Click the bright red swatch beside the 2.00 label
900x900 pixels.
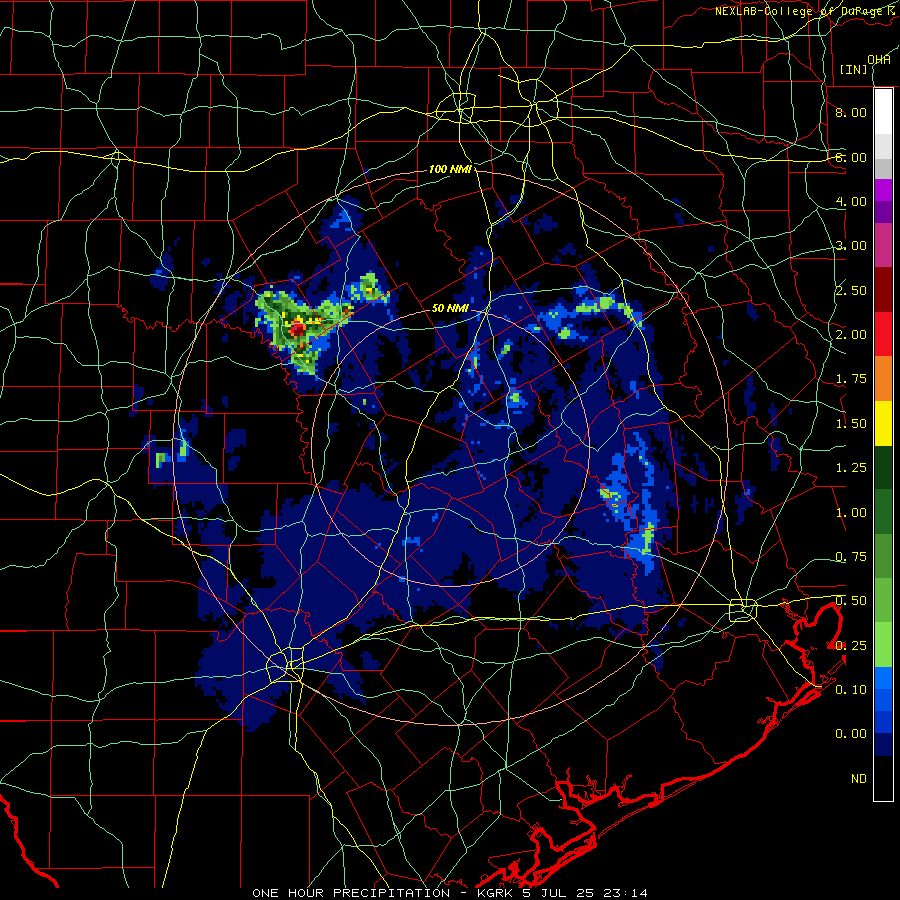[x=883, y=334]
